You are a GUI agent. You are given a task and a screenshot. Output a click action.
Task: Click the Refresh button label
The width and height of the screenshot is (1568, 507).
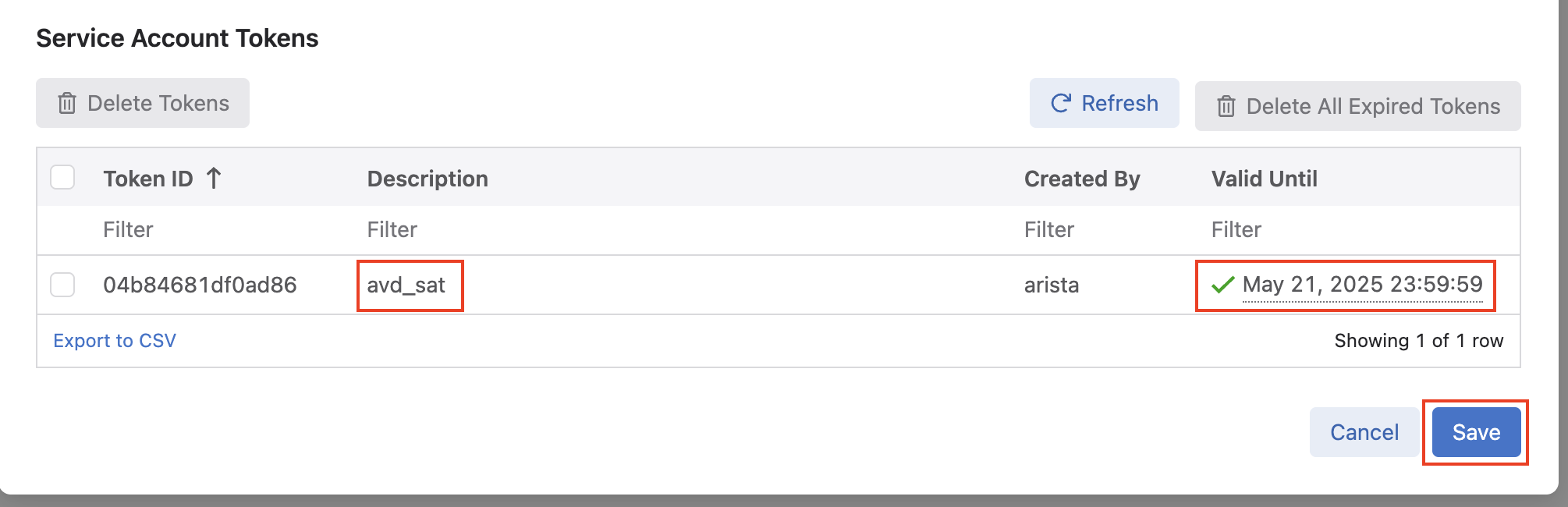pyautogui.click(x=1119, y=103)
